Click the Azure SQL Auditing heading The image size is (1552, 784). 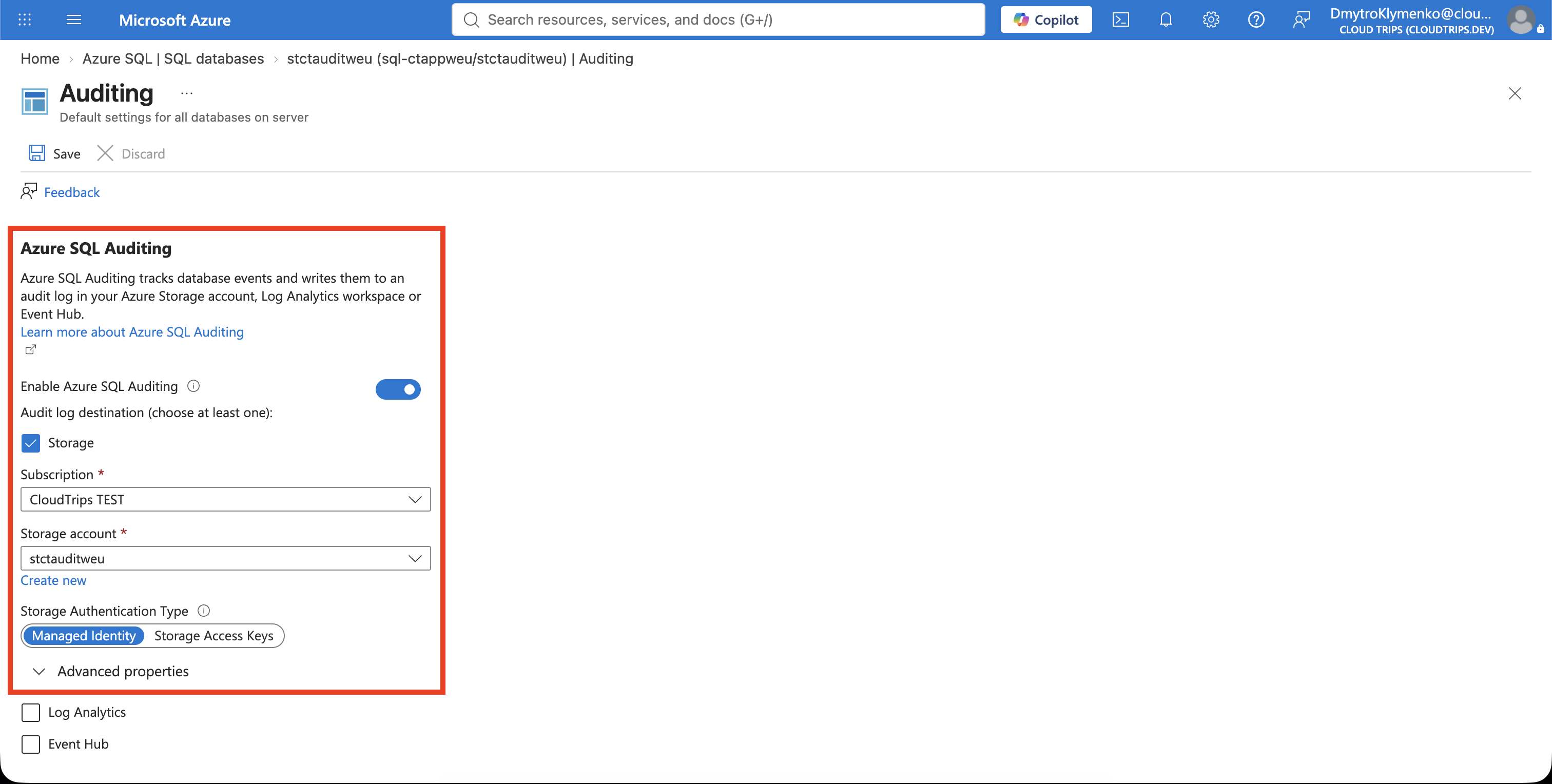[x=96, y=248]
